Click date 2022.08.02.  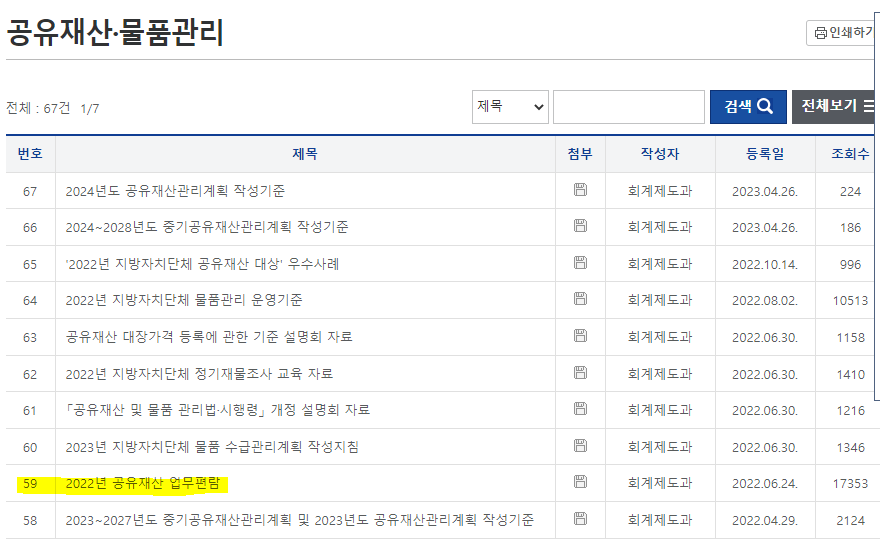pyautogui.click(x=765, y=301)
